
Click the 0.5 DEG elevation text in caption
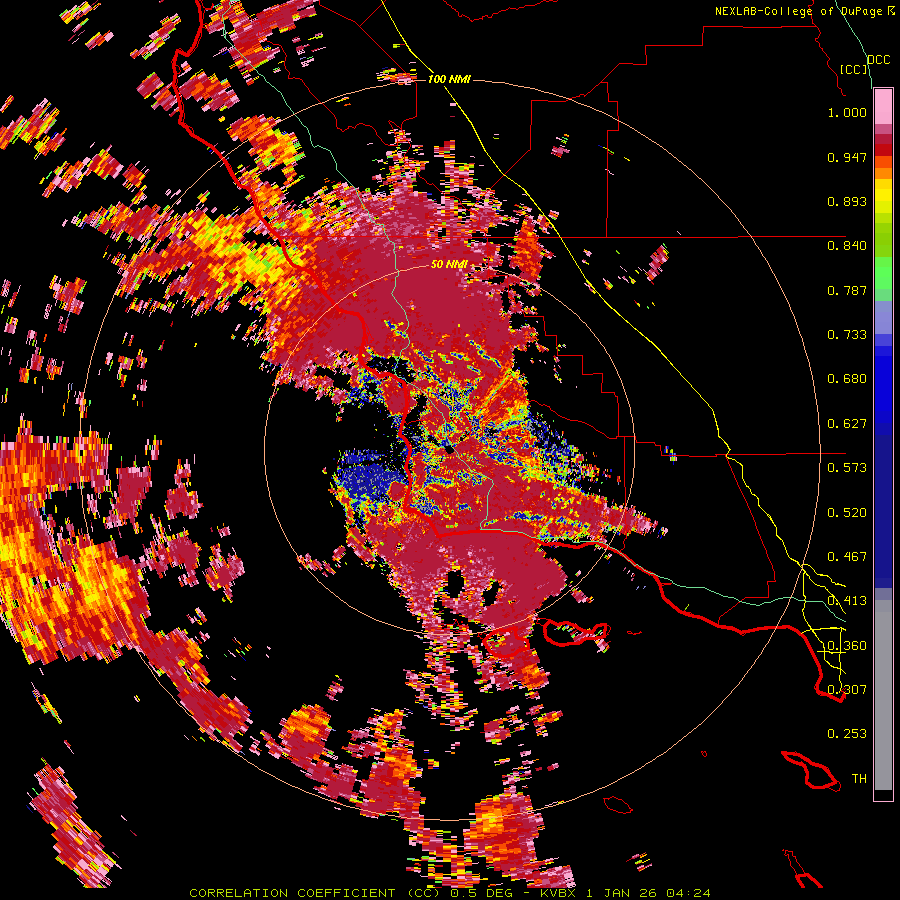(x=484, y=893)
